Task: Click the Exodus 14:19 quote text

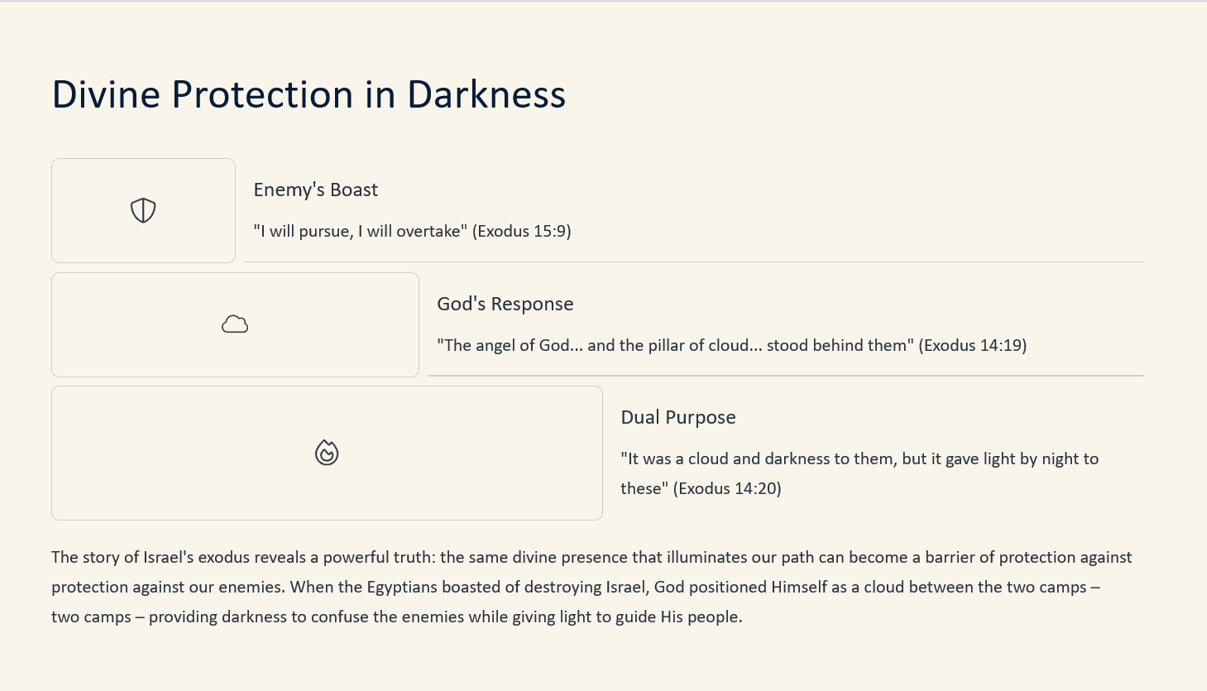Action: tap(732, 345)
